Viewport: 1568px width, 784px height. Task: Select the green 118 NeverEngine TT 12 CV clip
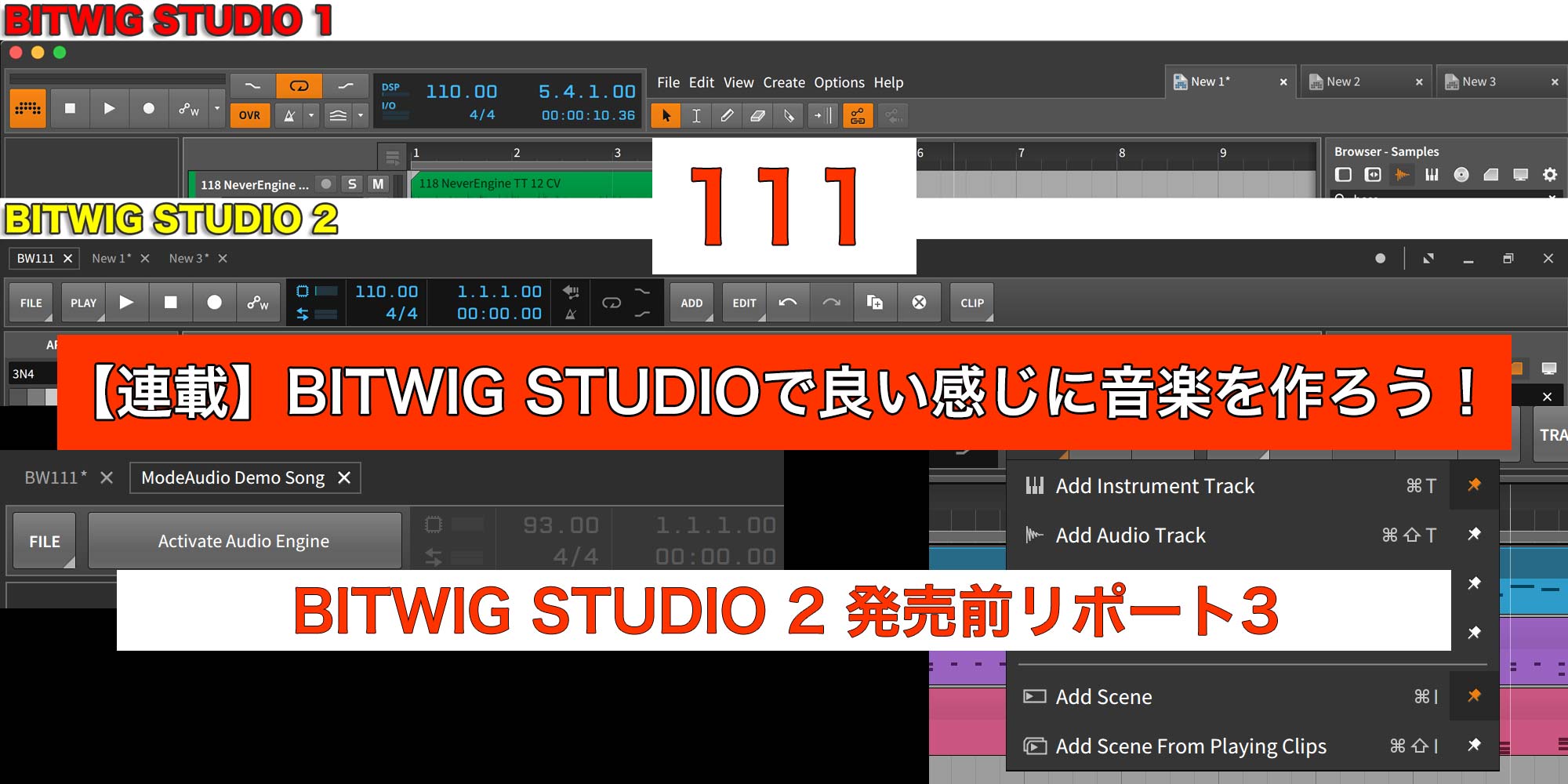pos(532,184)
